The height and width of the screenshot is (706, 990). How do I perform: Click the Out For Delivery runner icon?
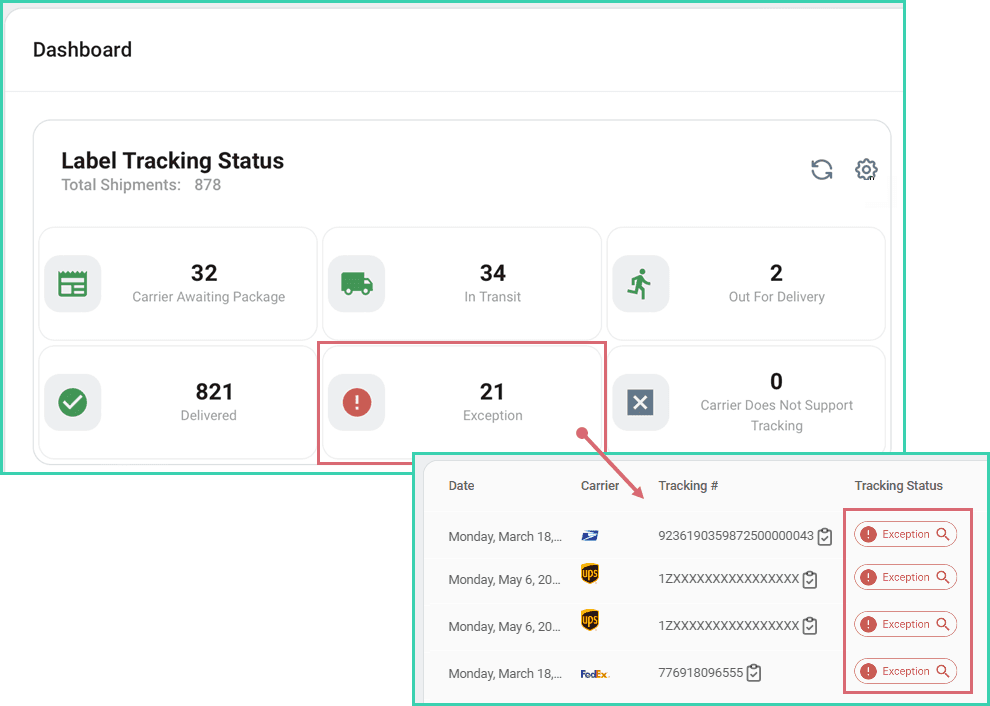click(640, 284)
